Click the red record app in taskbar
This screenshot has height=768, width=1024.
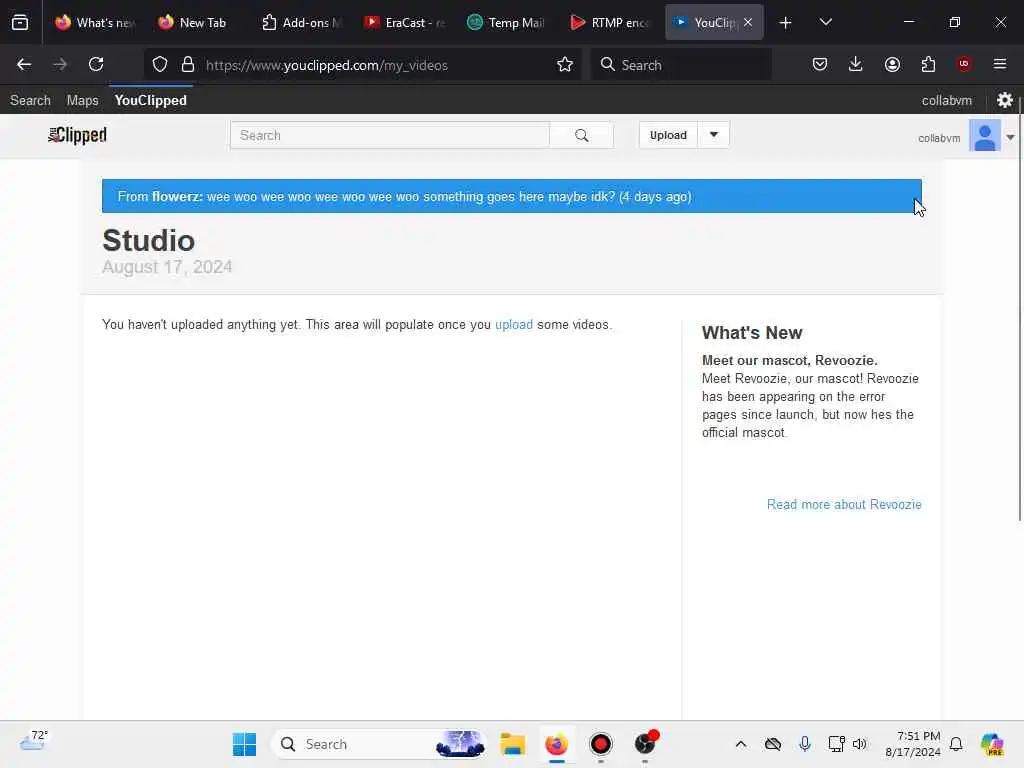click(601, 744)
